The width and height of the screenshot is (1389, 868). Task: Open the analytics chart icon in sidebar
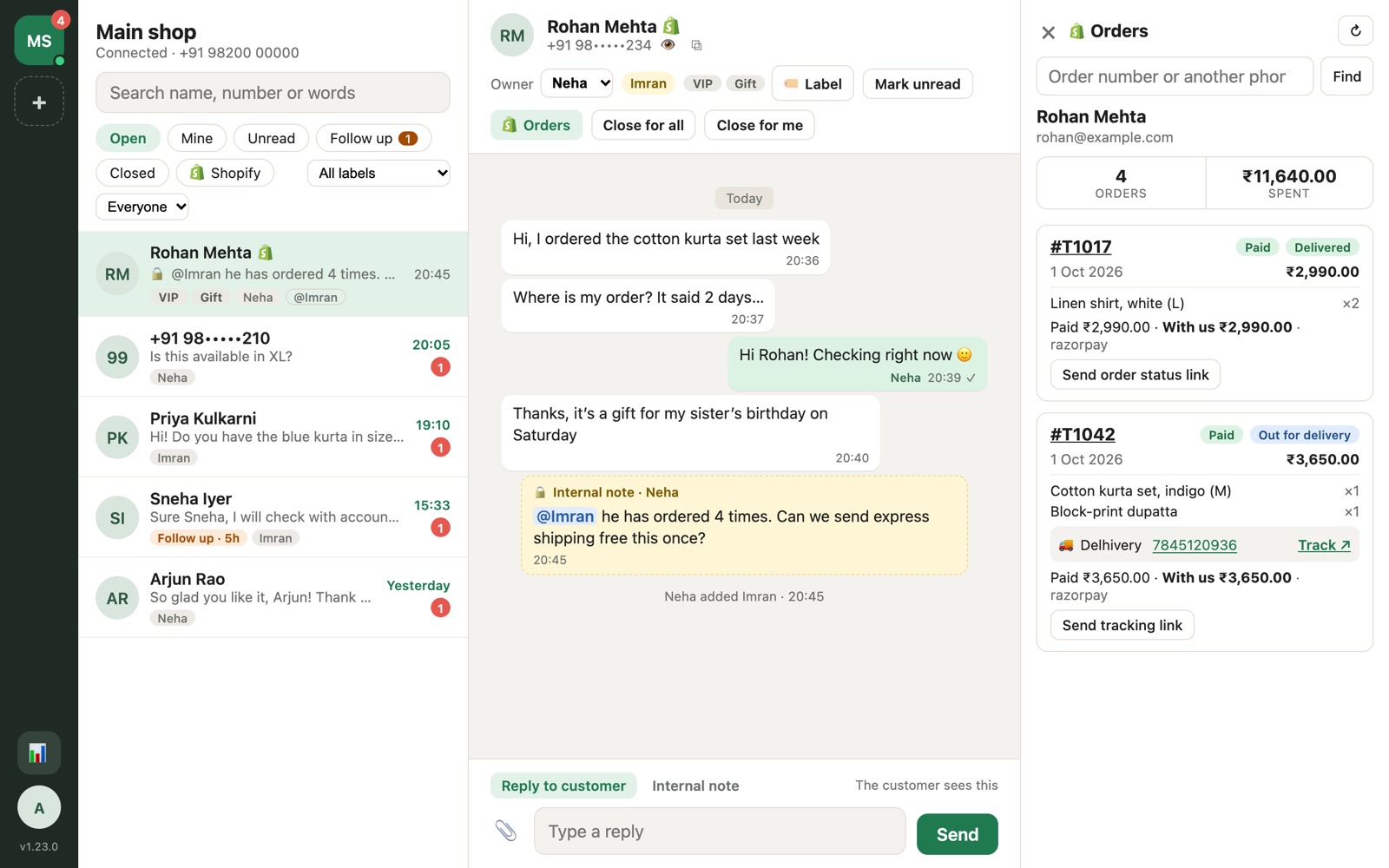39,753
